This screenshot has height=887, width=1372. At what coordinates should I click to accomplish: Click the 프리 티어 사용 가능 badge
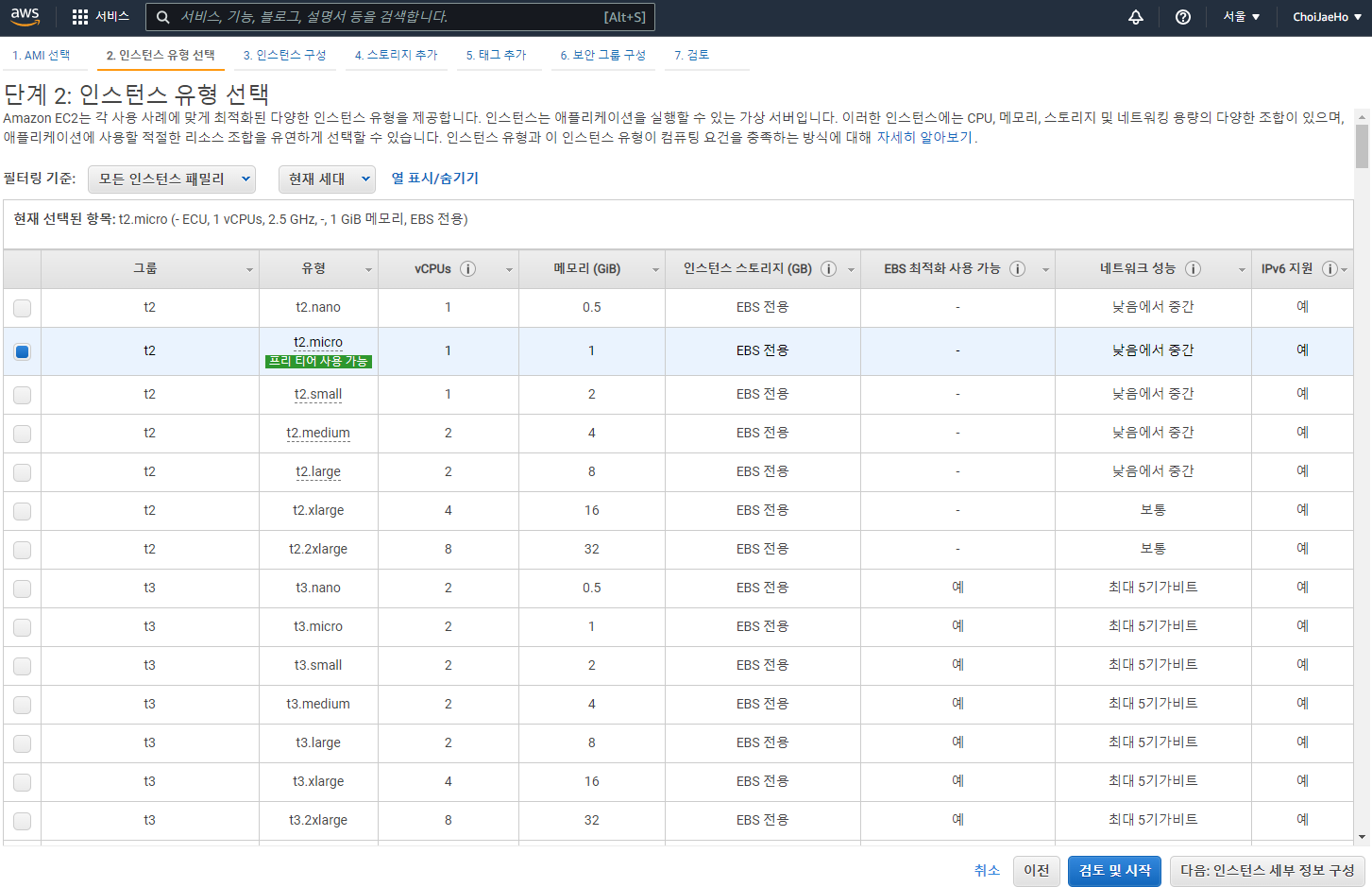tap(318, 361)
